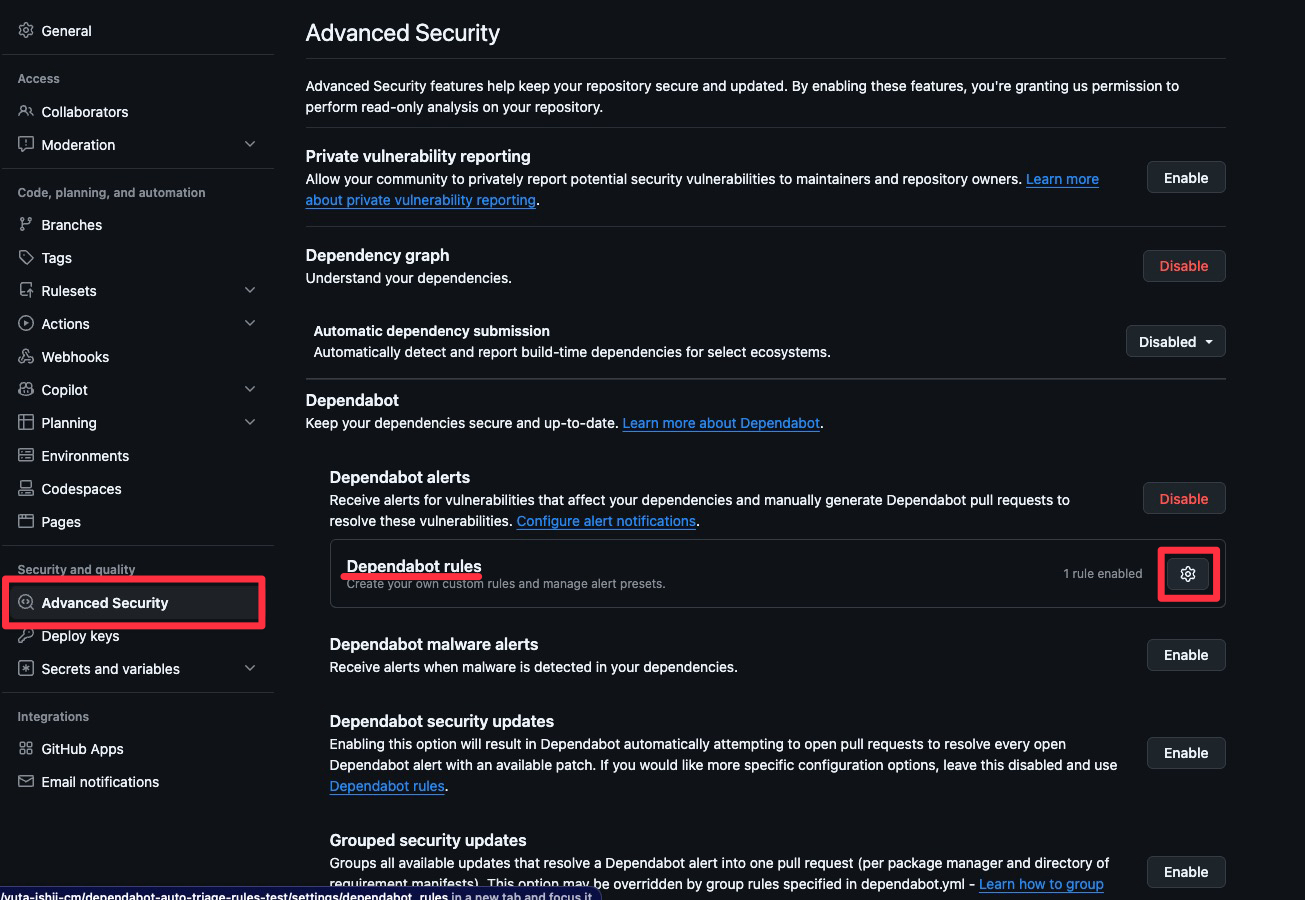The height and width of the screenshot is (900, 1305).
Task: Click the Security and quality section label
Action: 76,570
